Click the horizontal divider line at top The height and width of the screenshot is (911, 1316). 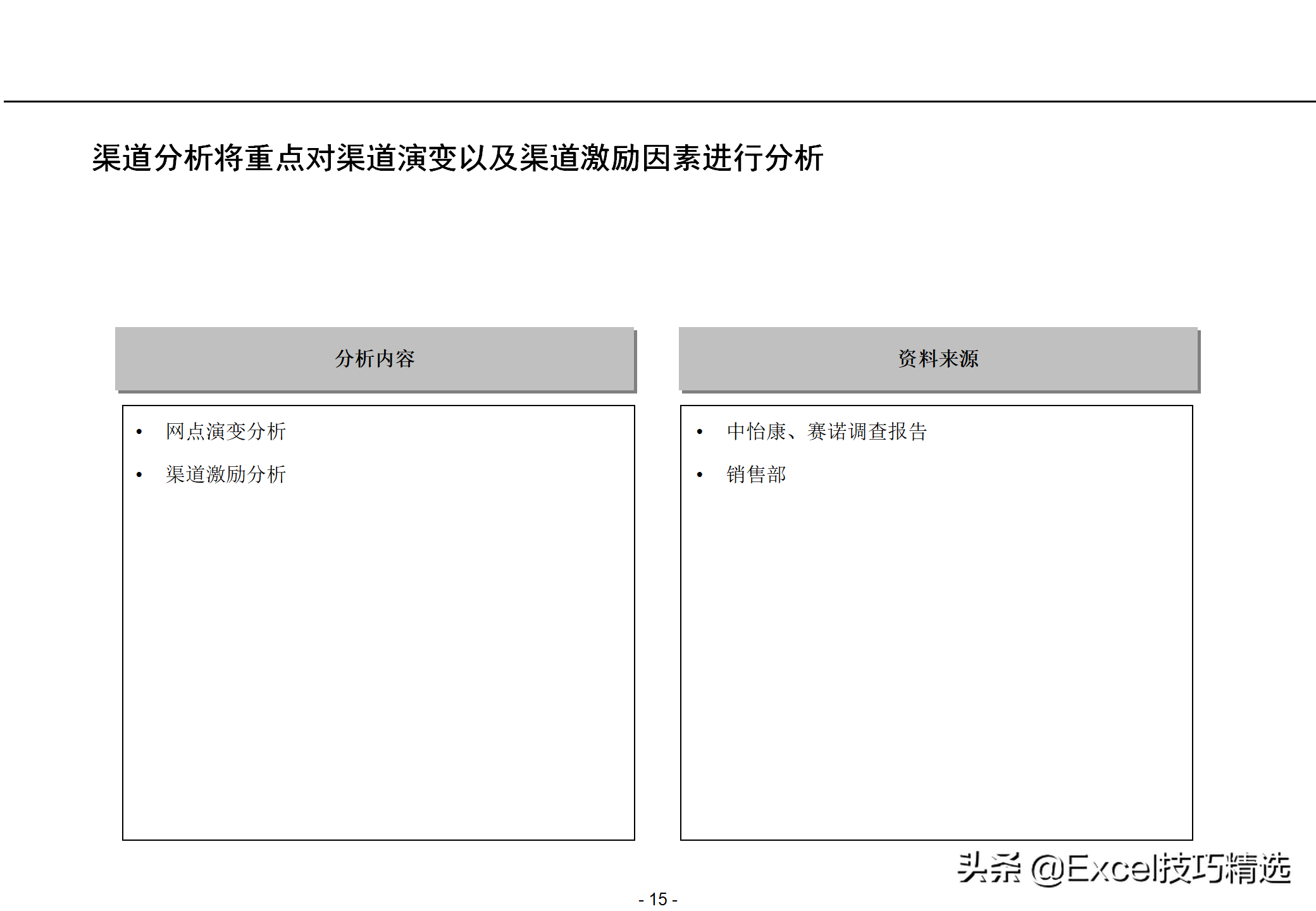click(x=658, y=101)
